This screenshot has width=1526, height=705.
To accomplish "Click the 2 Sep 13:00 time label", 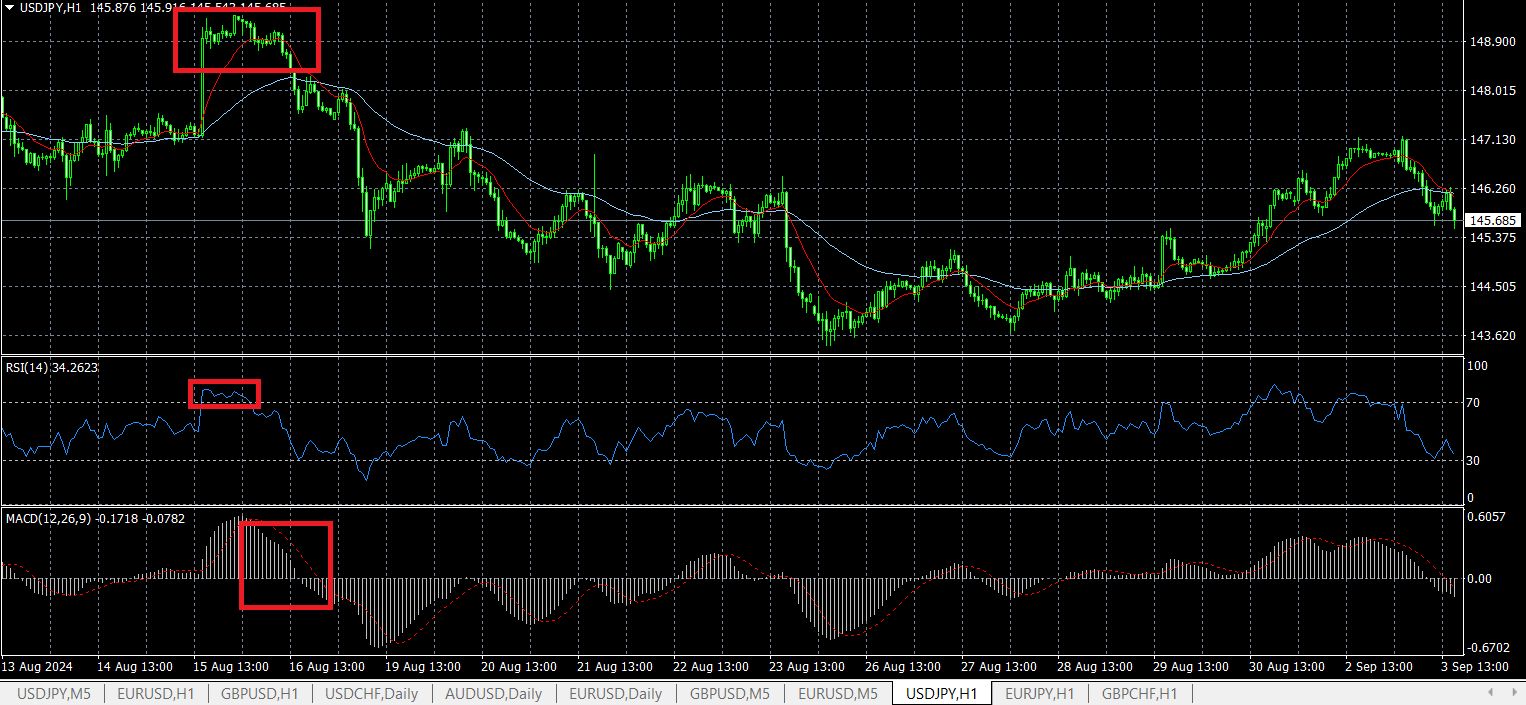I will (1380, 667).
